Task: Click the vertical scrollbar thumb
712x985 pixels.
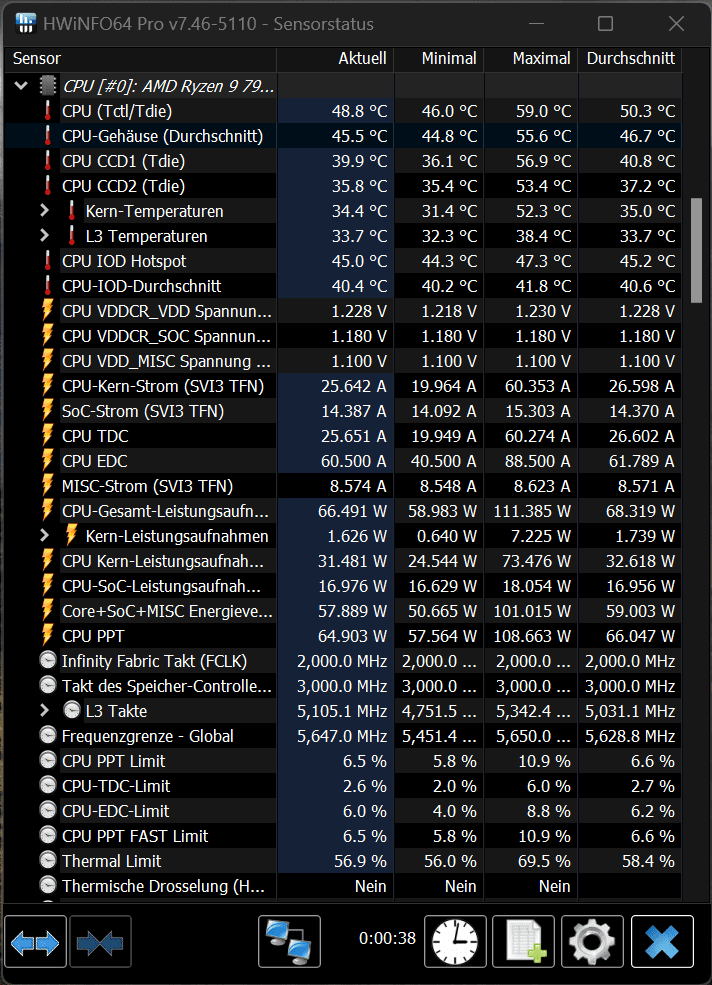Action: [x=696, y=250]
